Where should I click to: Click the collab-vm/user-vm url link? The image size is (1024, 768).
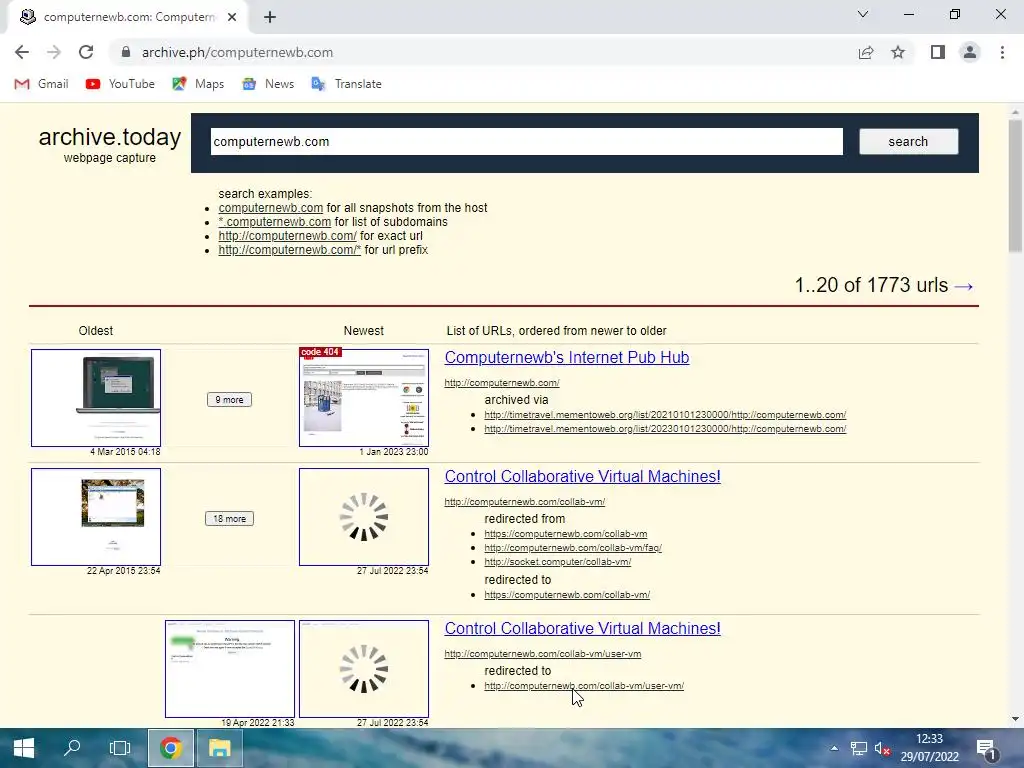(543, 654)
